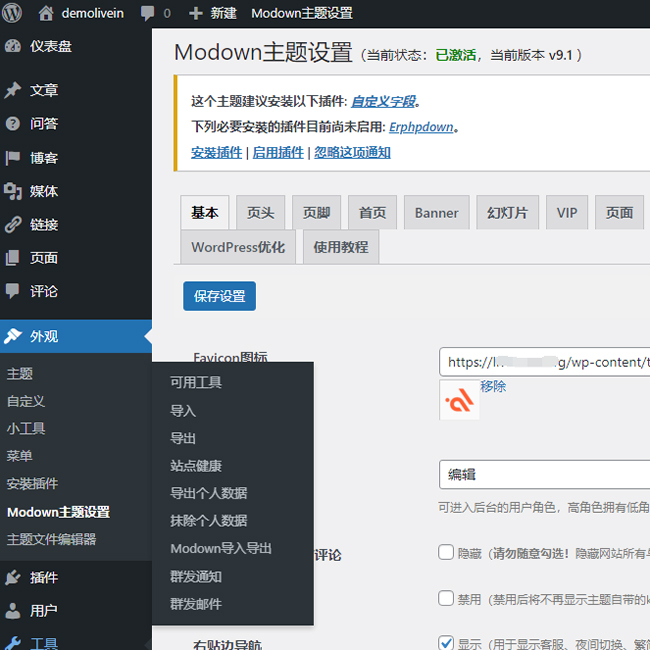Click the 问答 question mark icon
Viewport: 650px width, 650px height.
(x=13, y=123)
